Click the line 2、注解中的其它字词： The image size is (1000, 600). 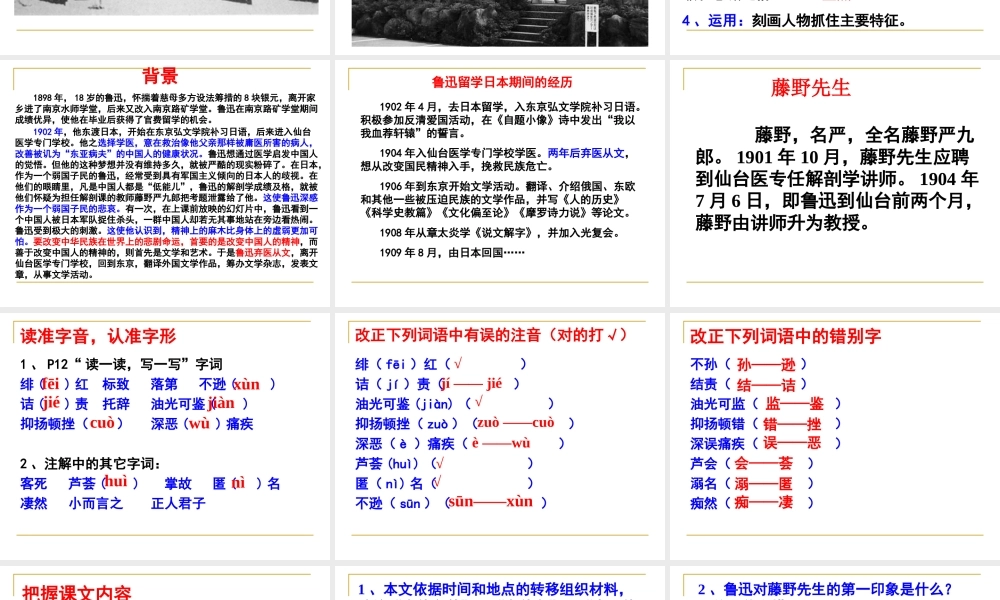click(x=91, y=464)
